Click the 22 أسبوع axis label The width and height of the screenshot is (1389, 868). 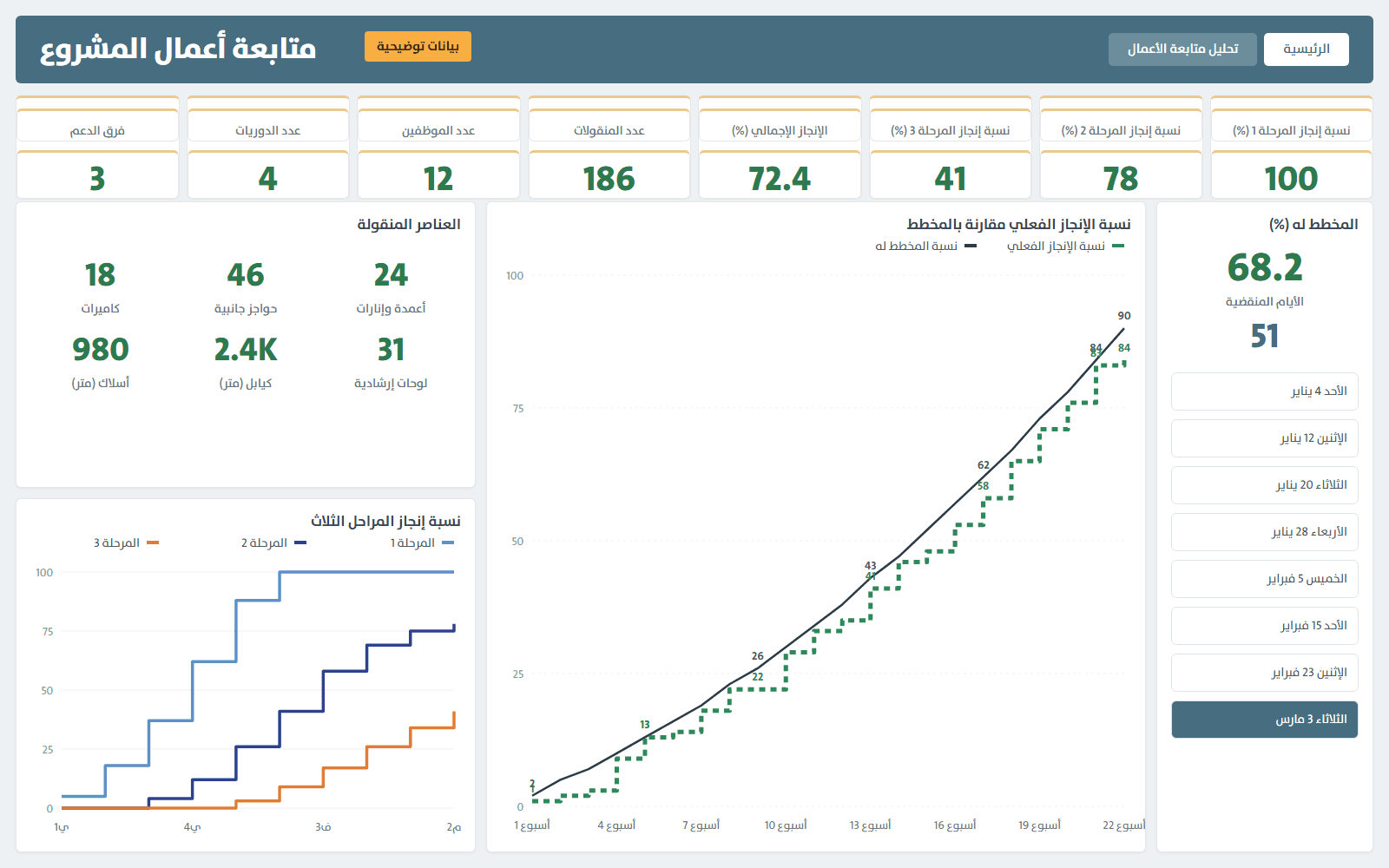tap(1124, 825)
